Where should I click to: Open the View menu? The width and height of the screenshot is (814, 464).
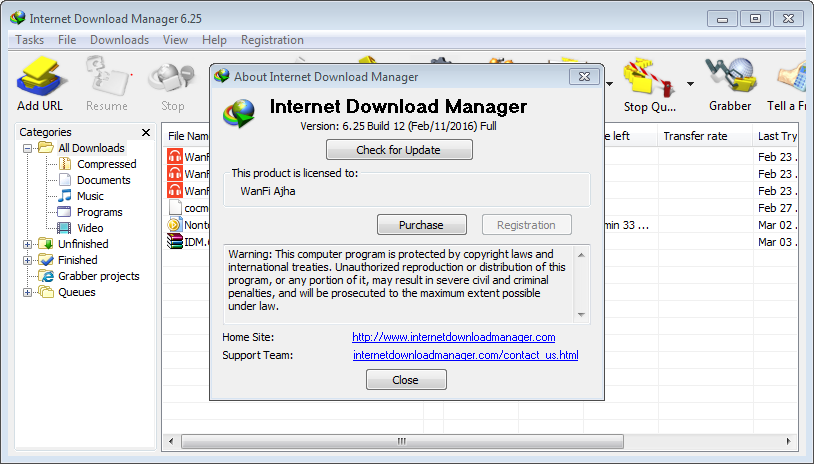175,40
